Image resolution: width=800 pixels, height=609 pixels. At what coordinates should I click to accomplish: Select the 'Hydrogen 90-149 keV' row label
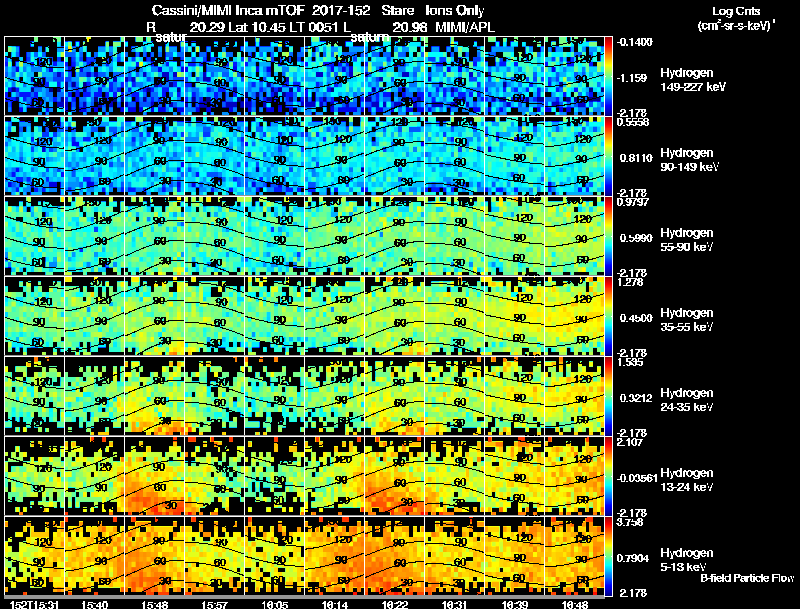(x=689, y=160)
